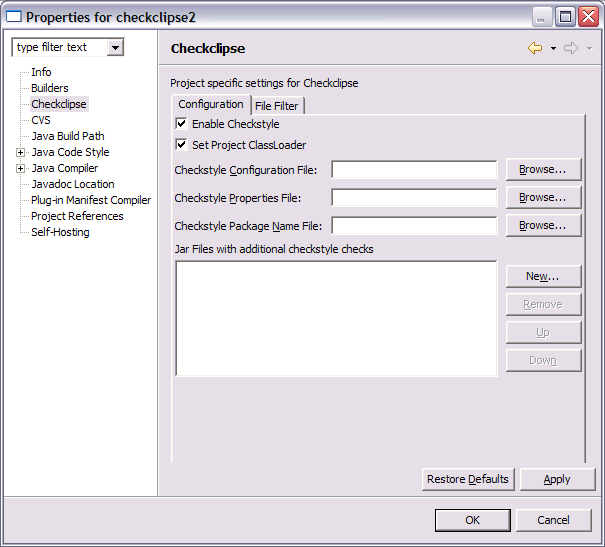Click the type filter text field

60,47
